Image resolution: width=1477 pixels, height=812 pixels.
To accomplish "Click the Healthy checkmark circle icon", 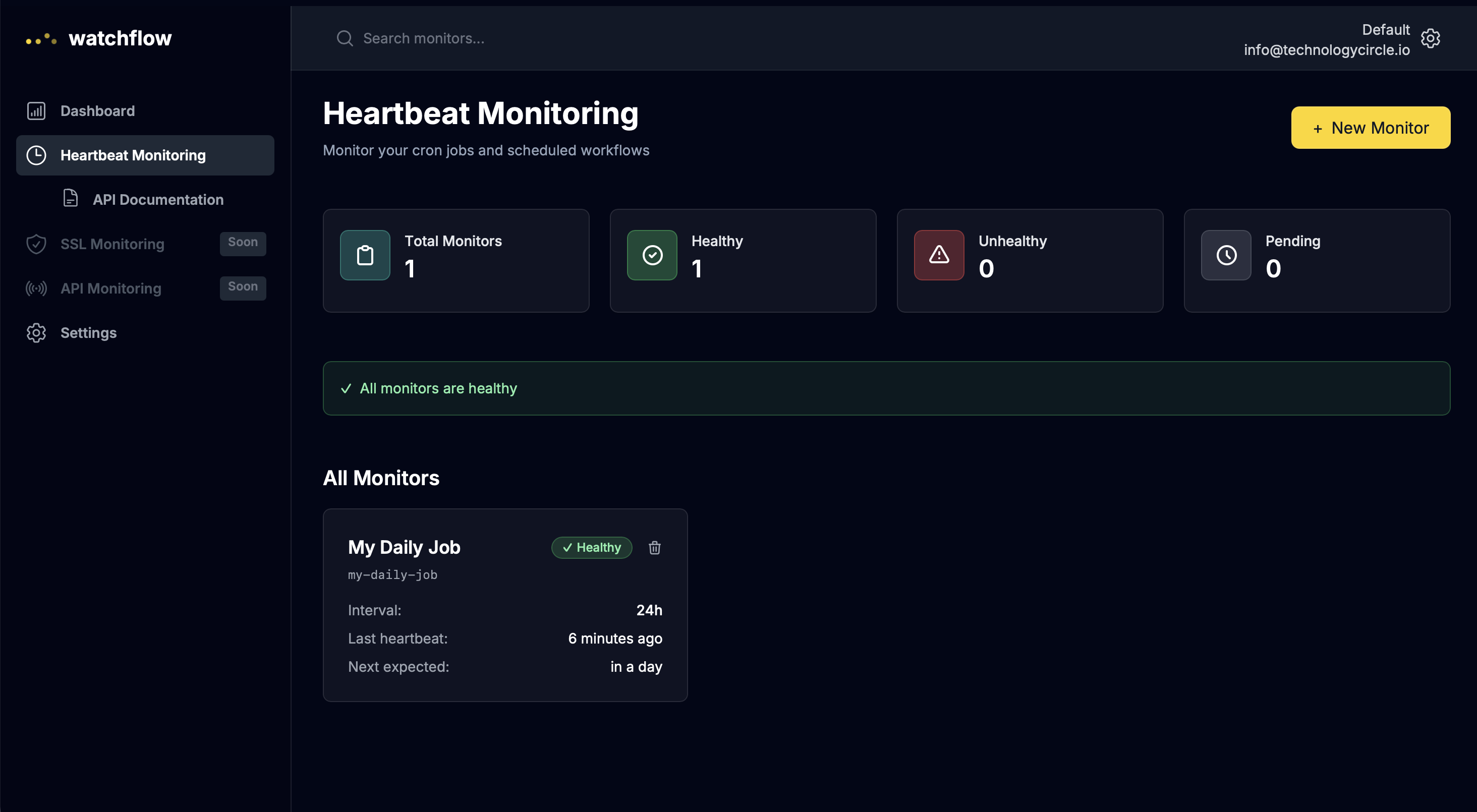I will [x=652, y=255].
